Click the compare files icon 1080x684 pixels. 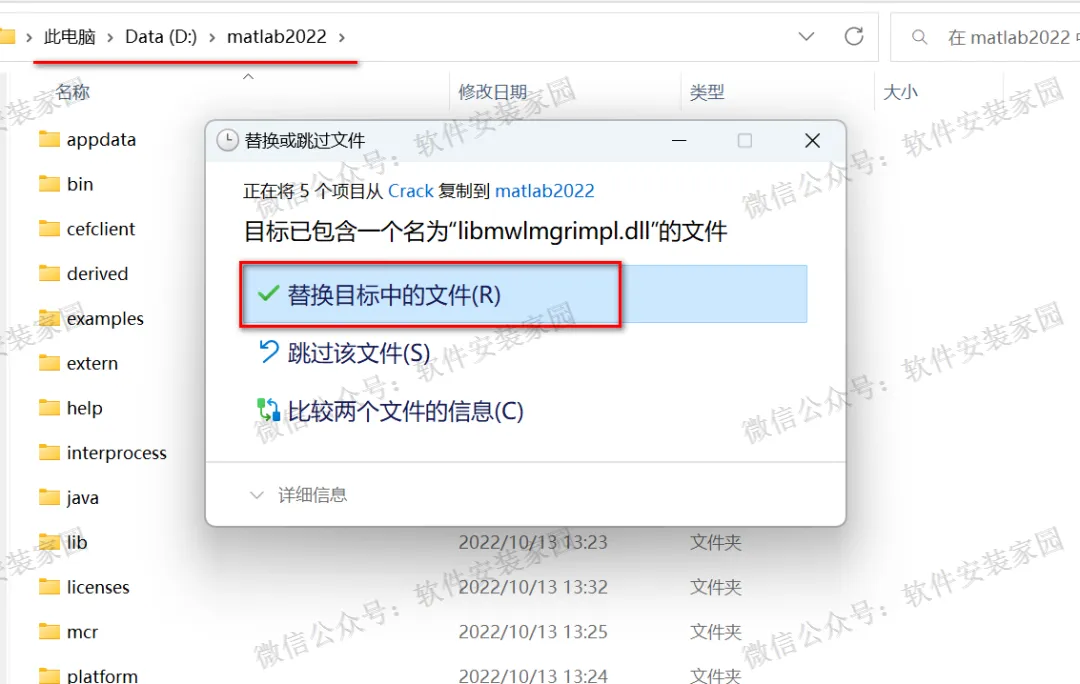coord(269,410)
